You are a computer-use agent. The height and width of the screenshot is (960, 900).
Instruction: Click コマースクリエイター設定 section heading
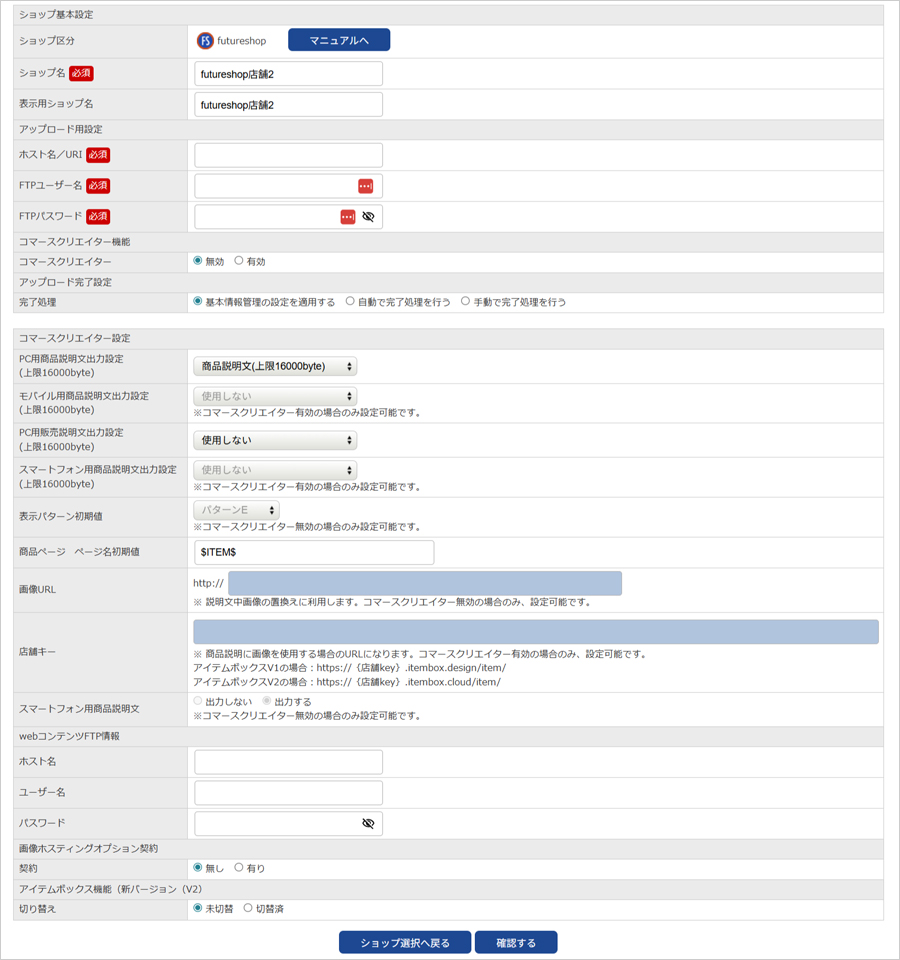coord(74,338)
